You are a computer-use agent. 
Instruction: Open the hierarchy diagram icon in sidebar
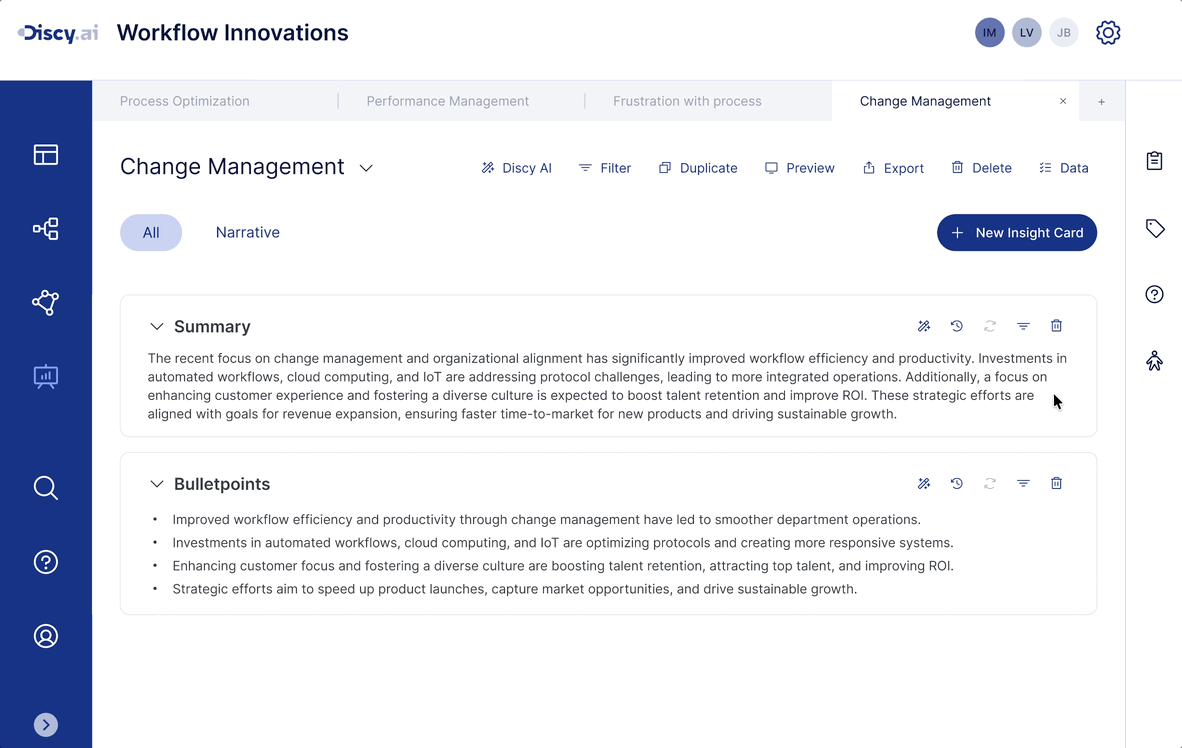pyautogui.click(x=46, y=229)
